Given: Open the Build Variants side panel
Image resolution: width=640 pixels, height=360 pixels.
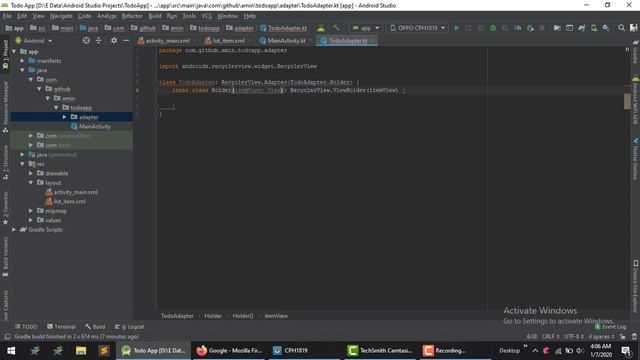Looking at the screenshot, I should (5, 256).
